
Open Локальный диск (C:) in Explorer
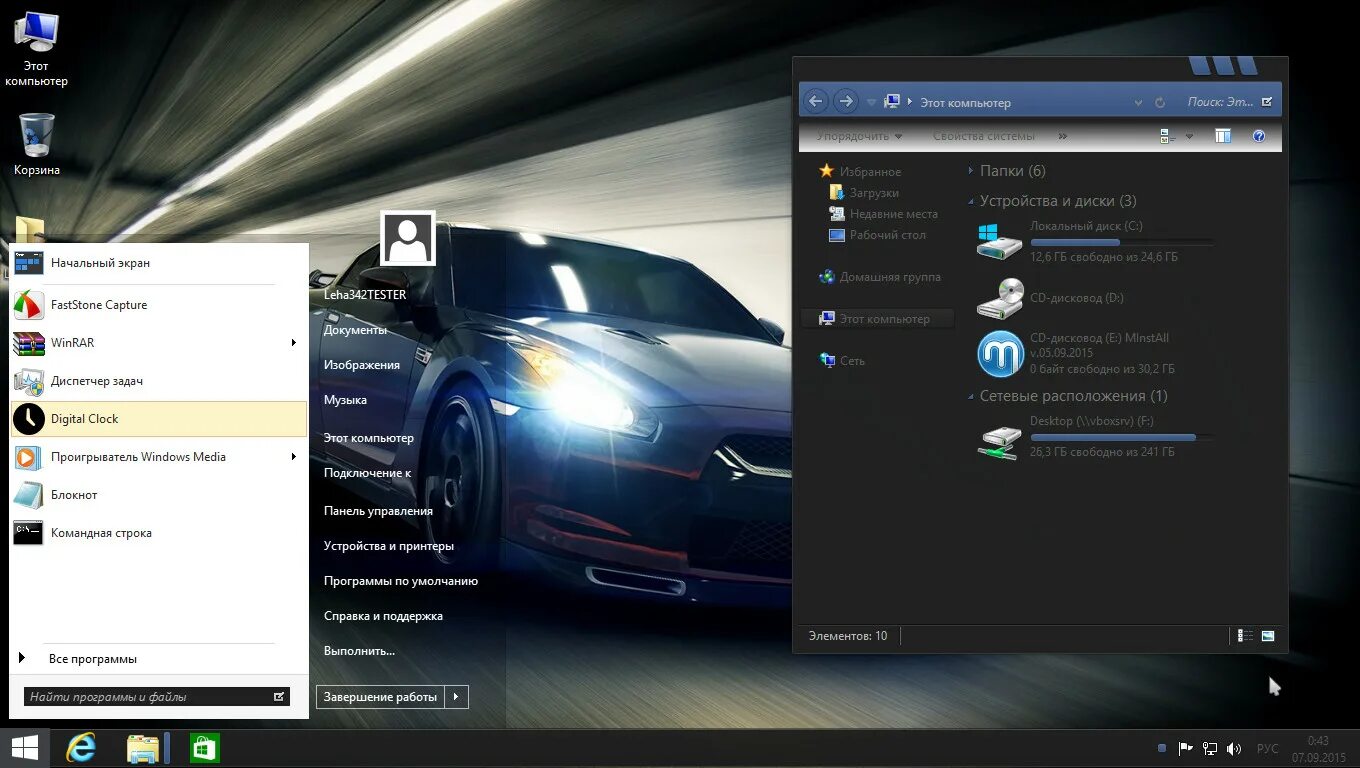(1084, 225)
